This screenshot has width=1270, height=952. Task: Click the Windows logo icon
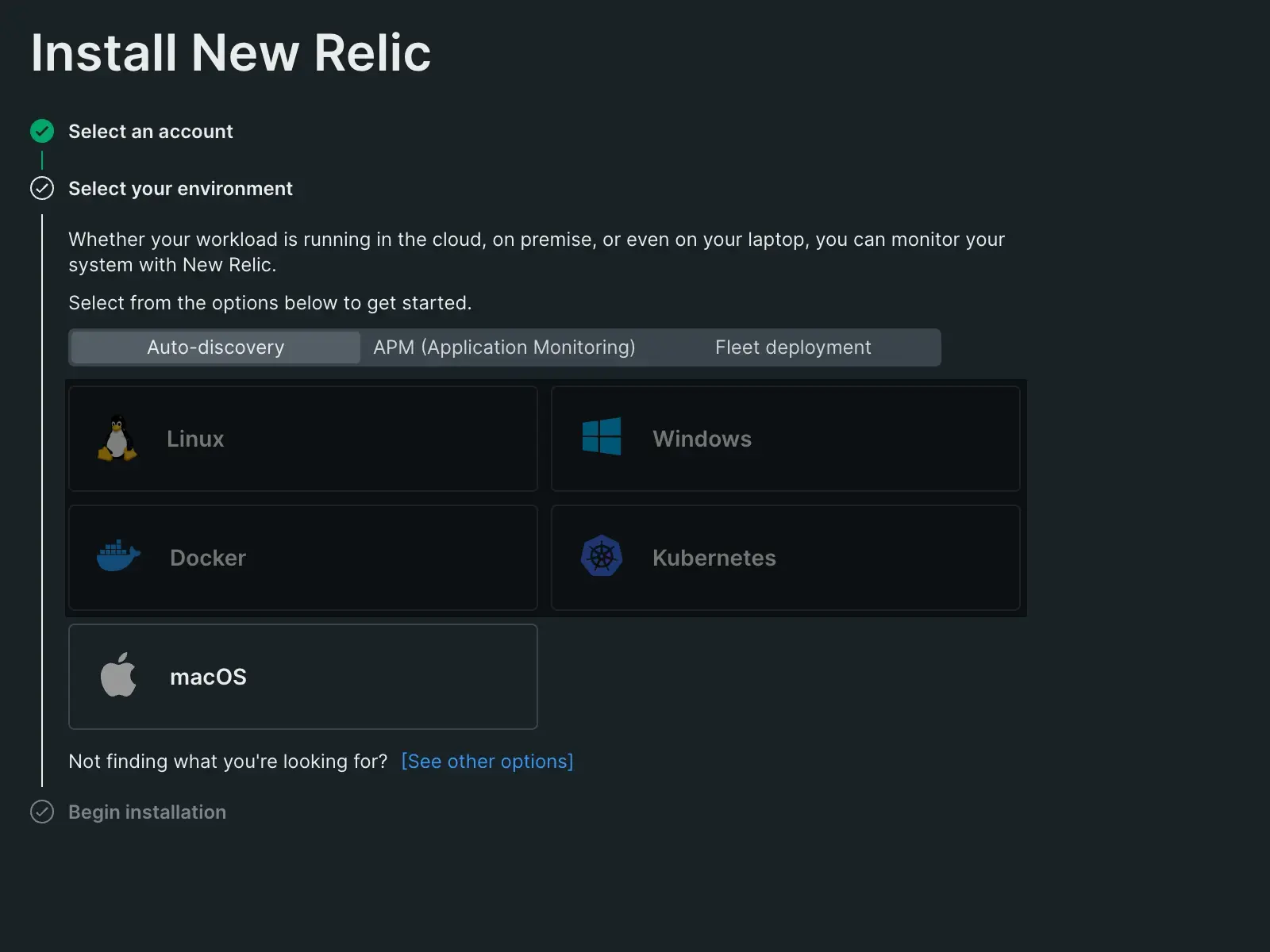[x=601, y=437]
